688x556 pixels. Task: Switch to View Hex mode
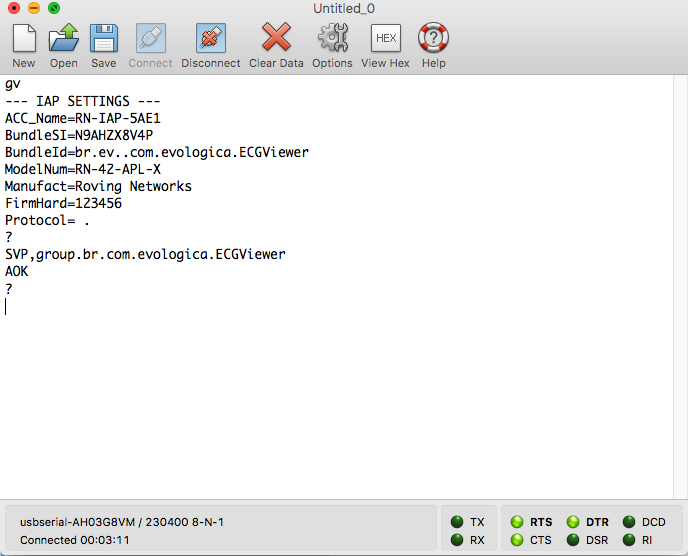point(385,39)
